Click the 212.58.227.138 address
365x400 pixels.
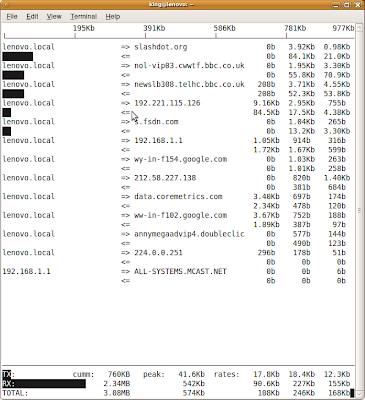165,178
